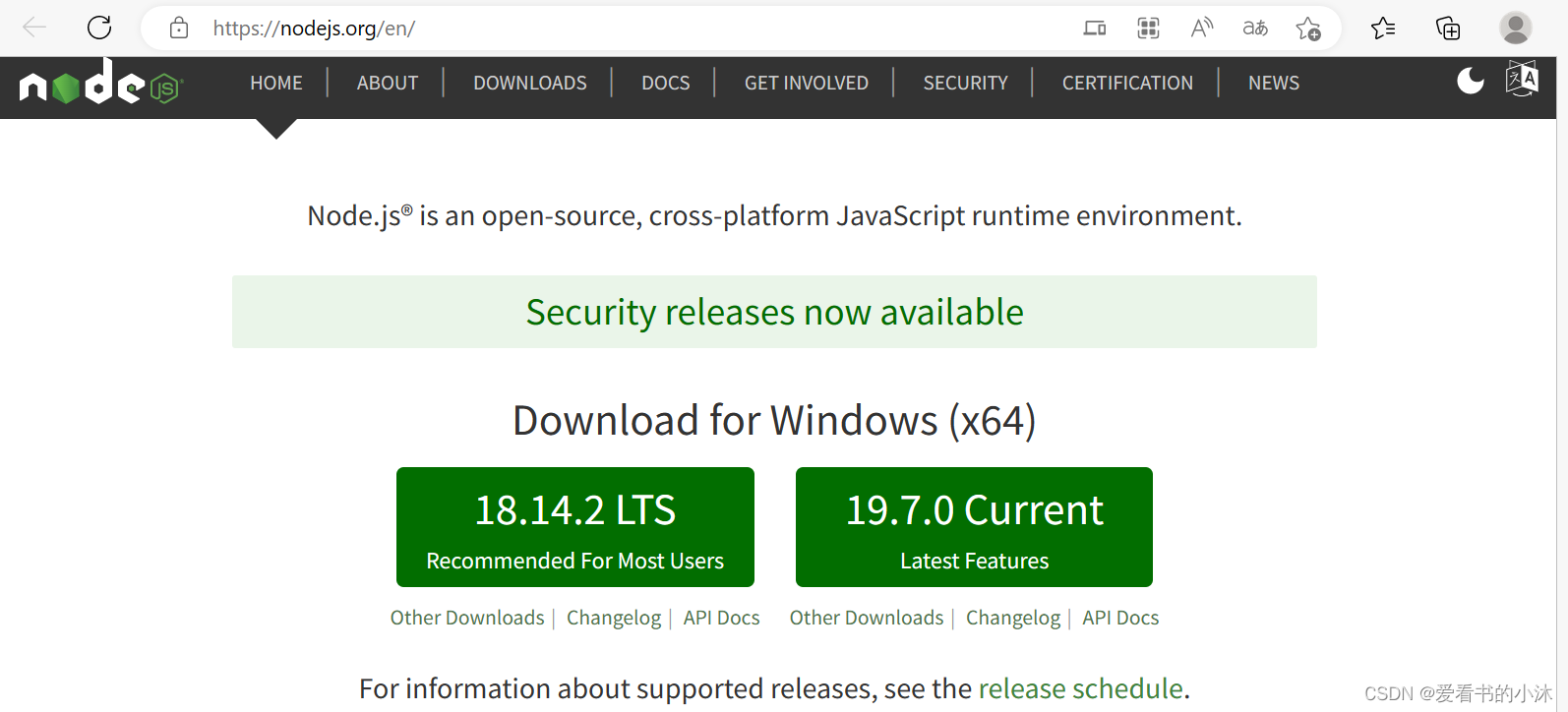This screenshot has height=712, width=1568.
Task: Download the 18.14.2 LTS version
Action: tap(575, 527)
